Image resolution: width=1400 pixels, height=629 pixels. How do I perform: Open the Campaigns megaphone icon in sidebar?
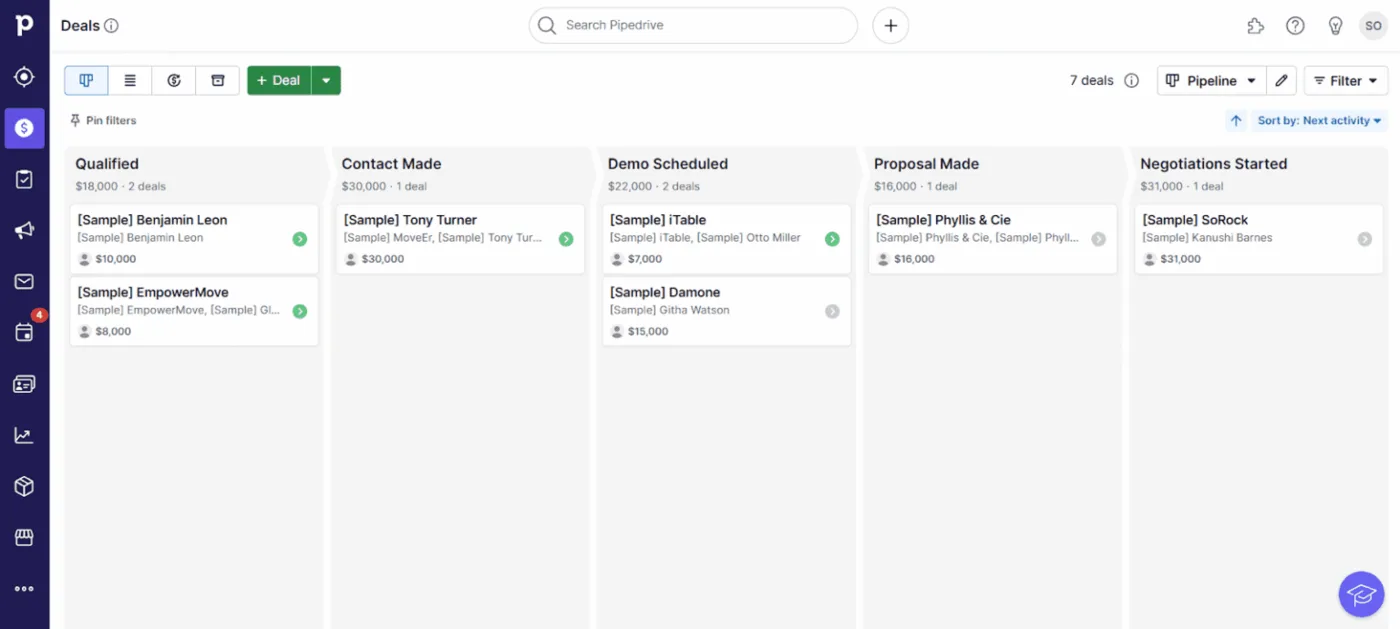click(25, 230)
